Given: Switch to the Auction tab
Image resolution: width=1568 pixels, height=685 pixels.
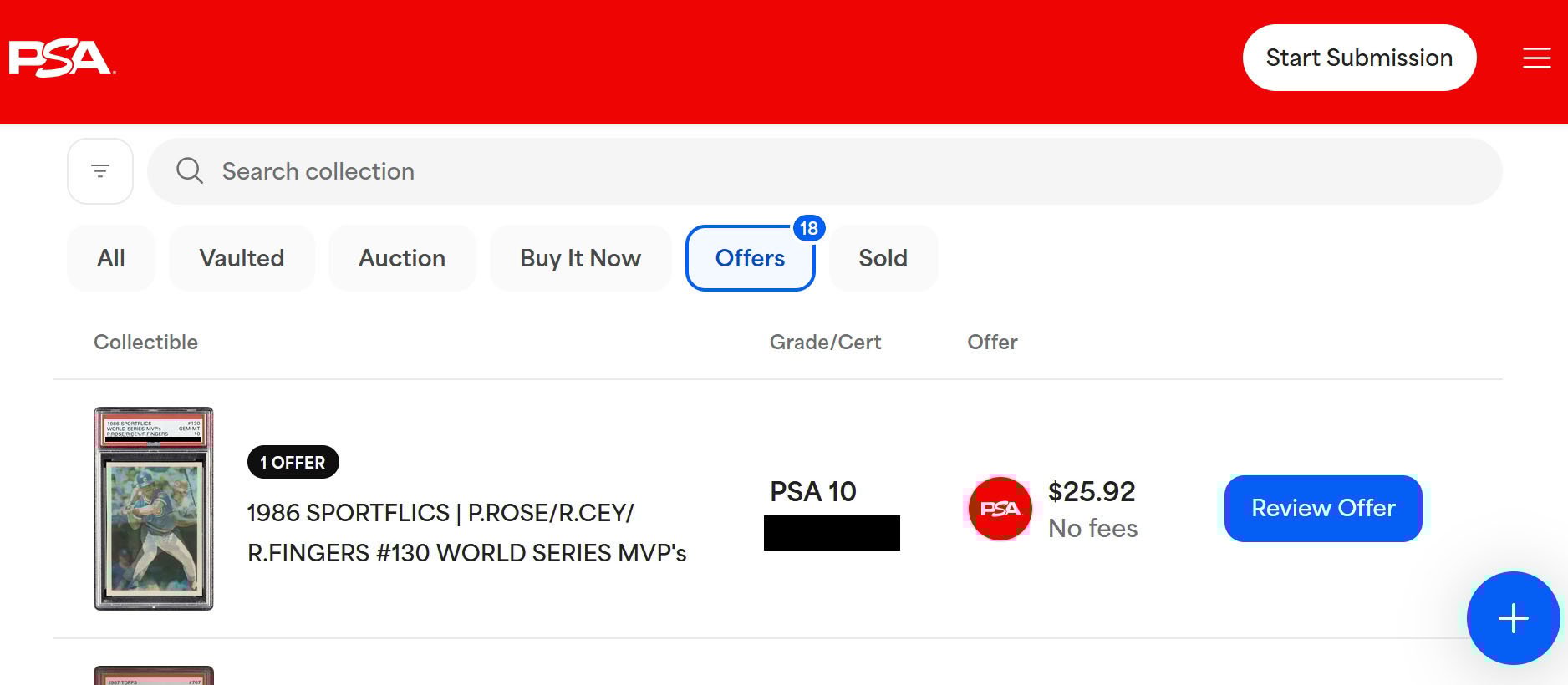Looking at the screenshot, I should (402, 258).
